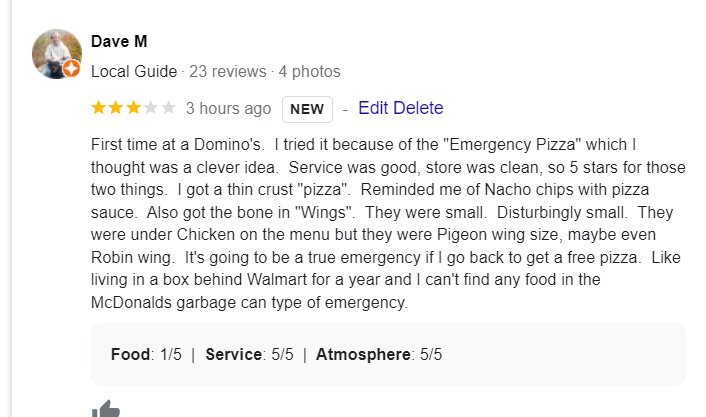Click the third gold rating star
706x417 pixels.
pos(133,108)
